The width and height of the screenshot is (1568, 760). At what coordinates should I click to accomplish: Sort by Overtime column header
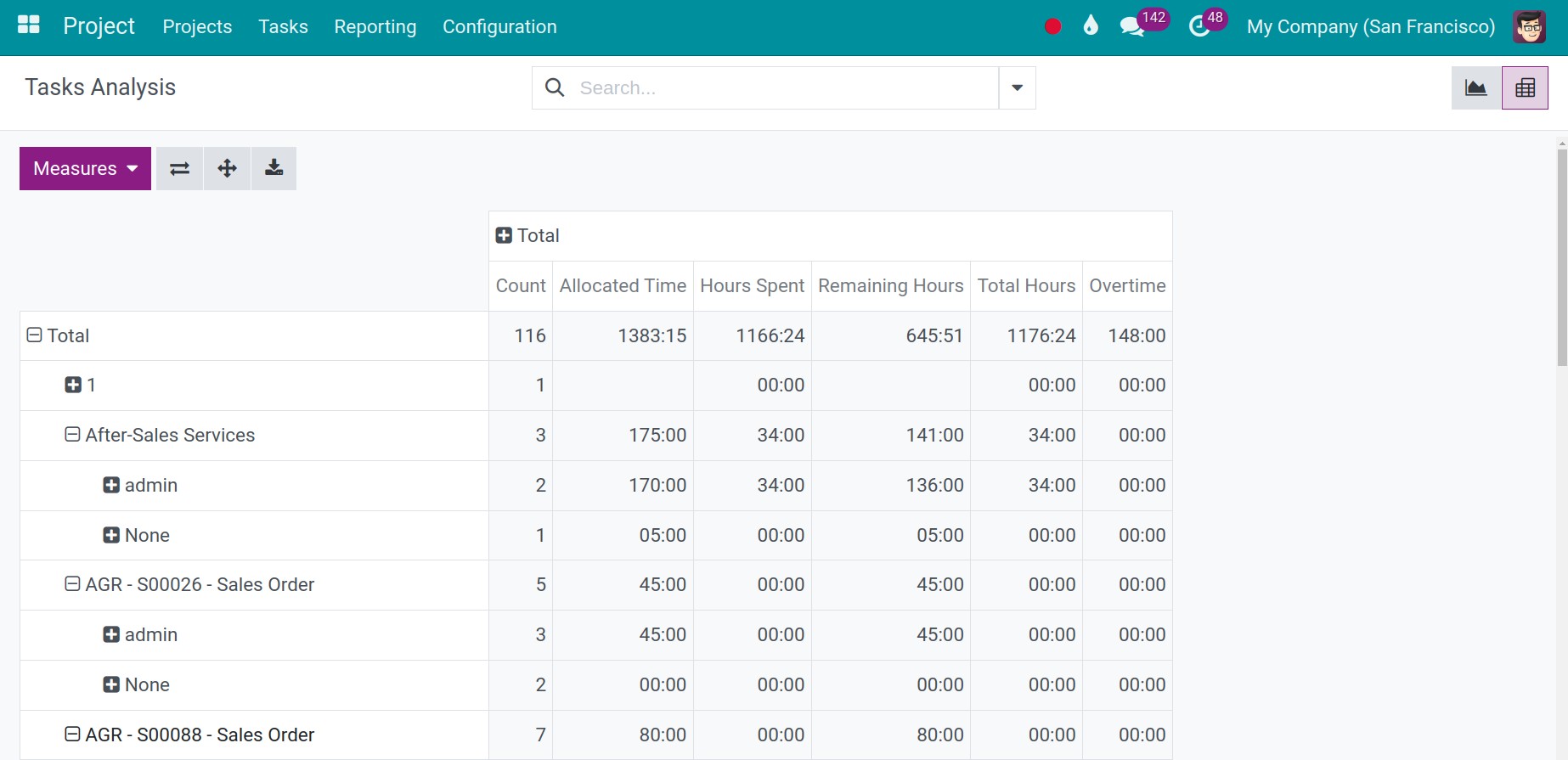click(1127, 286)
